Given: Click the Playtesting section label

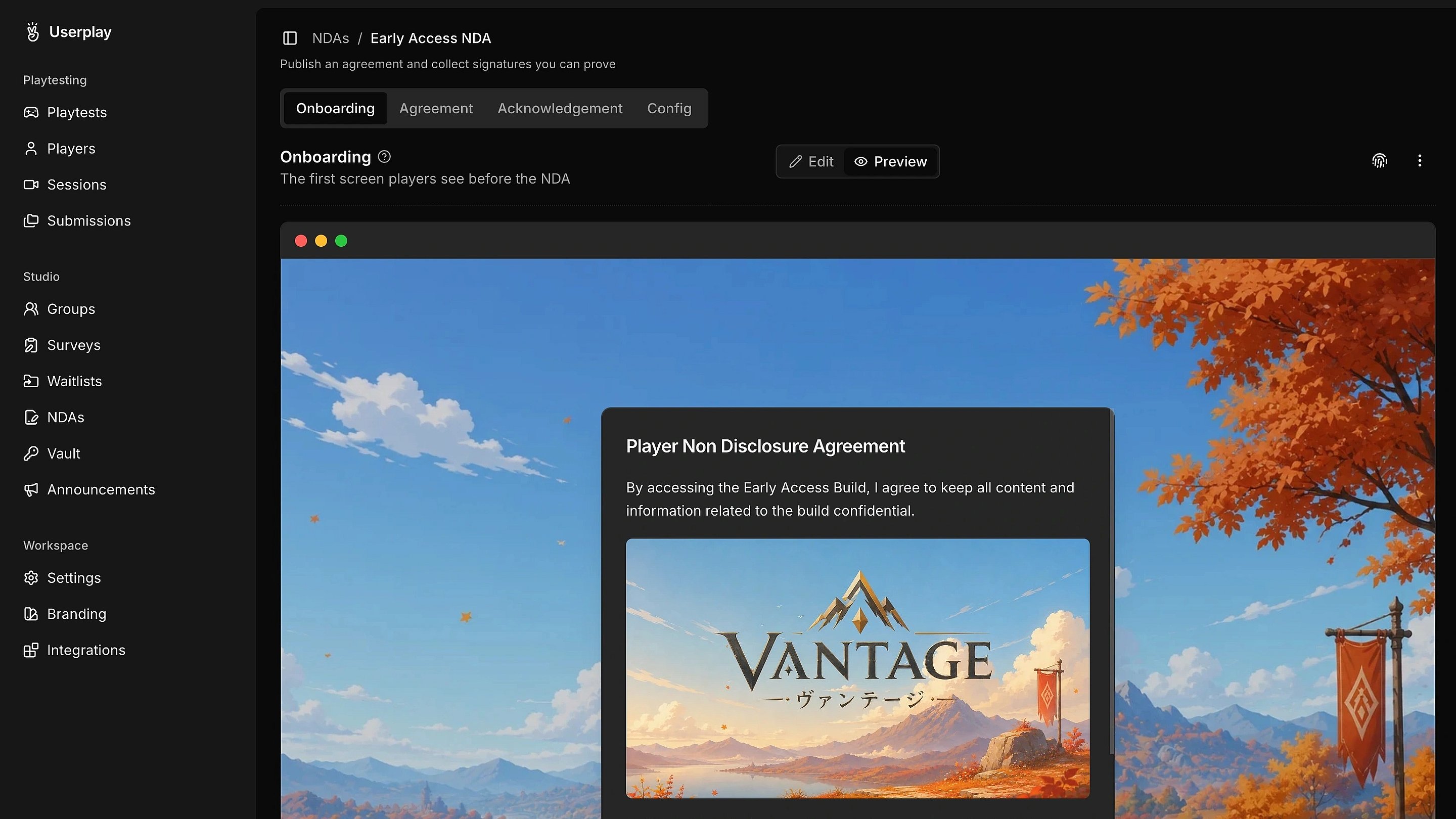Looking at the screenshot, I should tap(55, 80).
